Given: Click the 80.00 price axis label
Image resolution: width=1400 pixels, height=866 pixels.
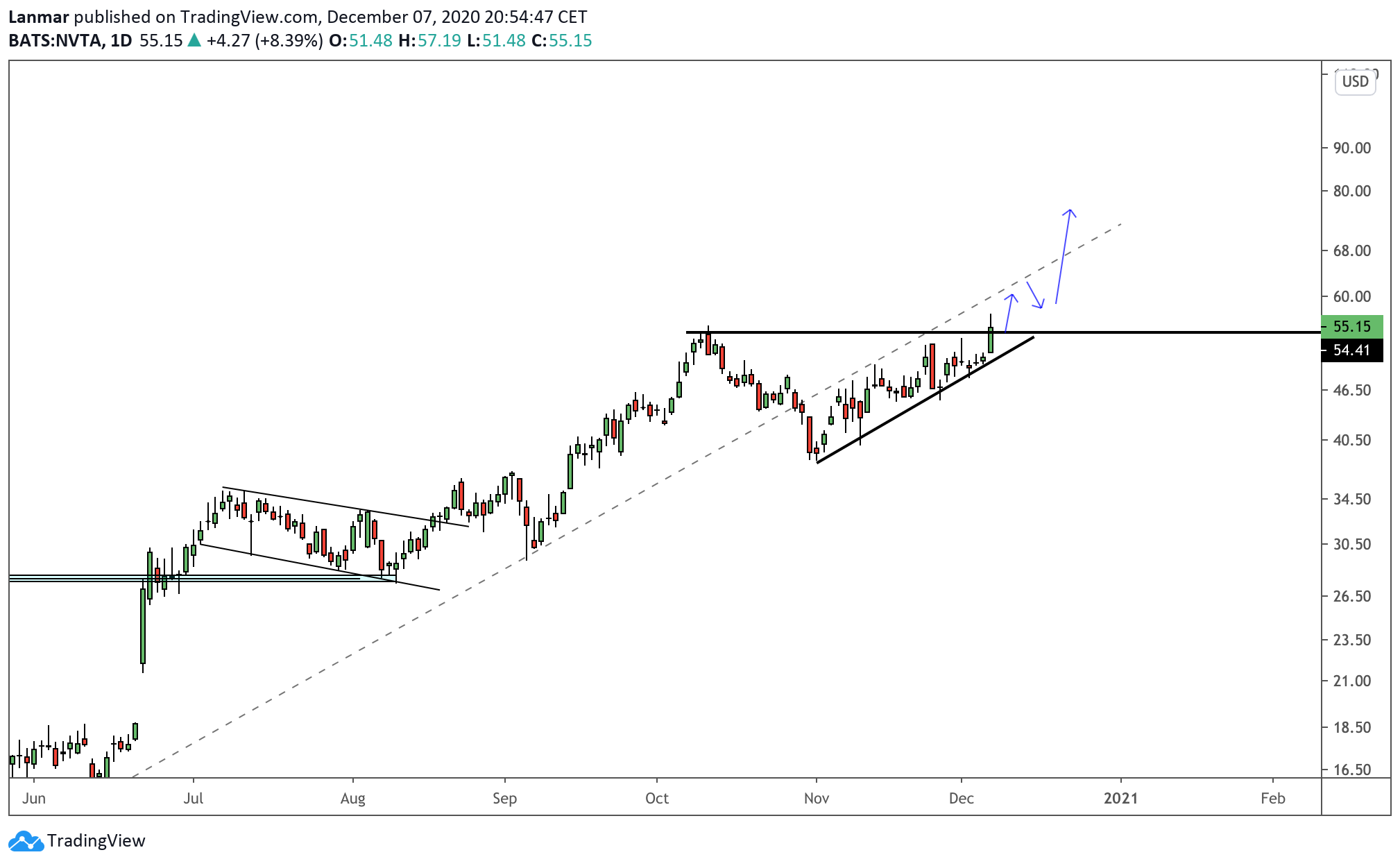Looking at the screenshot, I should point(1352,191).
